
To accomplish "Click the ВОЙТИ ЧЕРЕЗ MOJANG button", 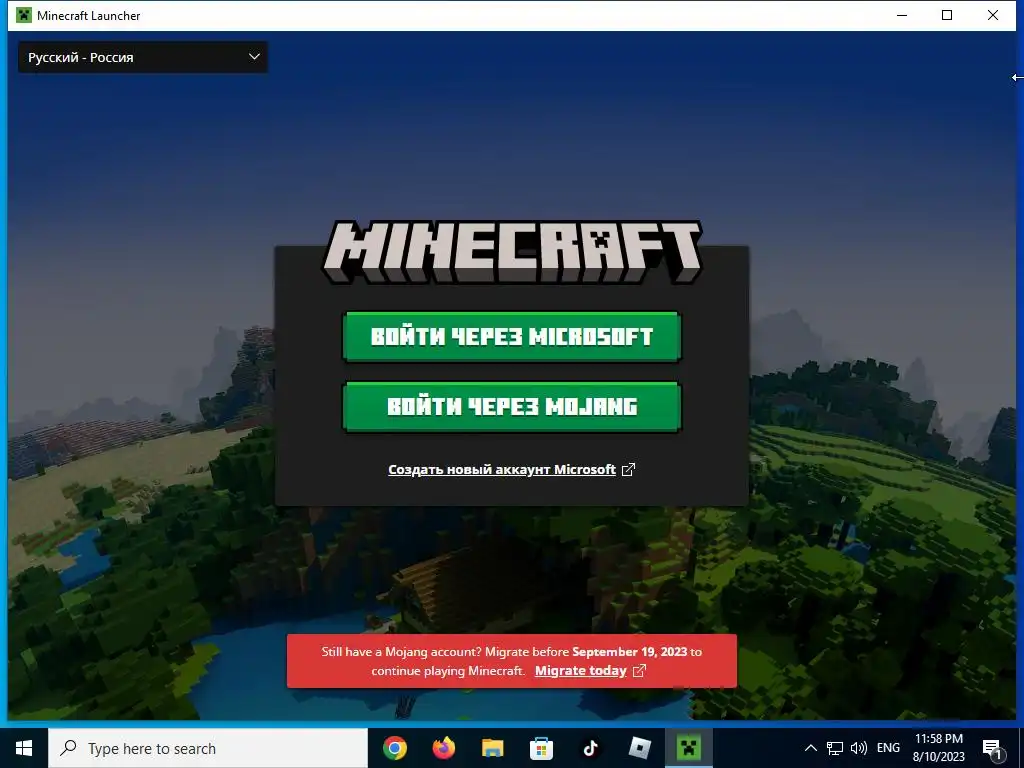I will 512,406.
